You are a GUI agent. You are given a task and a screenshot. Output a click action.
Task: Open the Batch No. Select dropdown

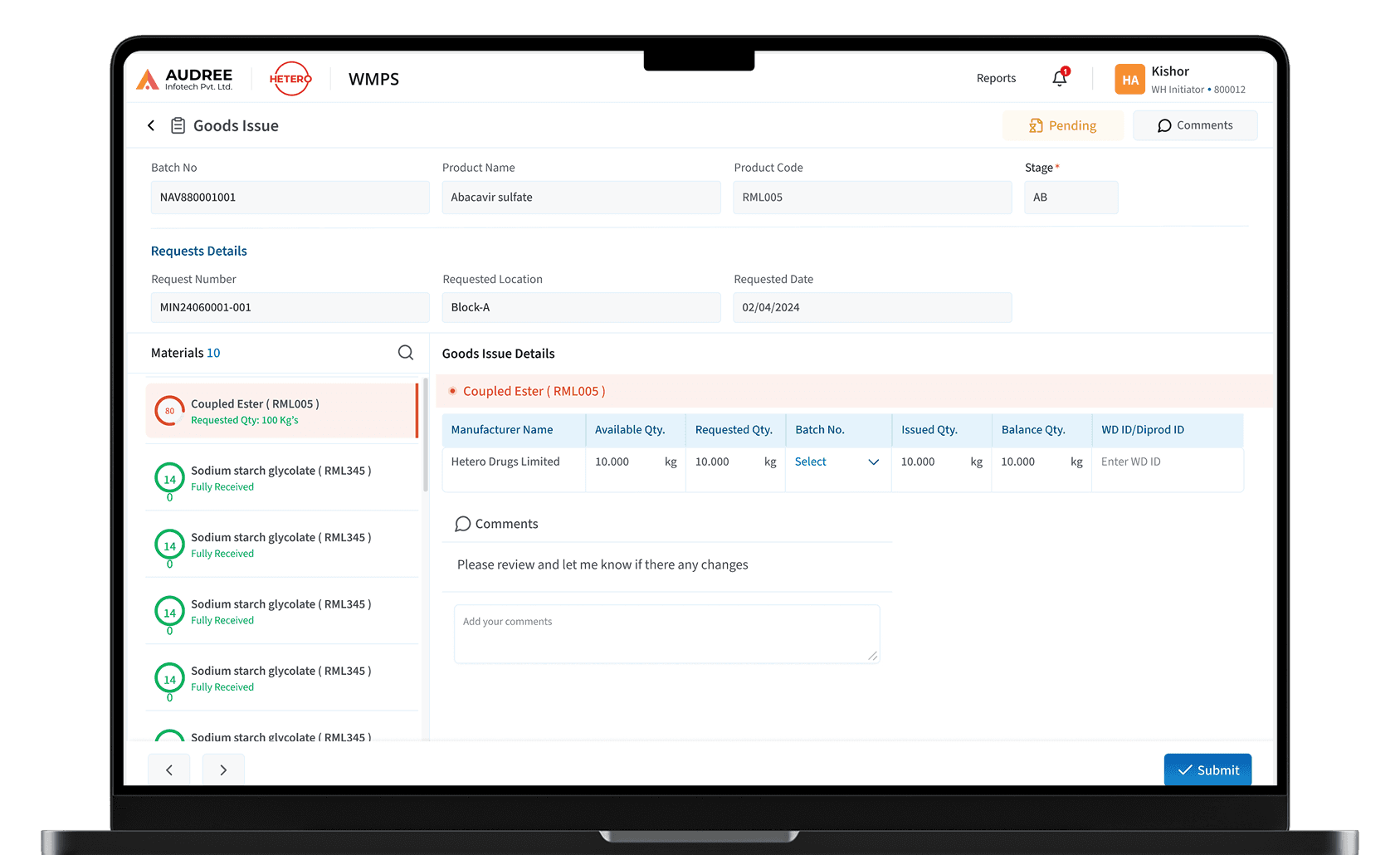(x=837, y=462)
